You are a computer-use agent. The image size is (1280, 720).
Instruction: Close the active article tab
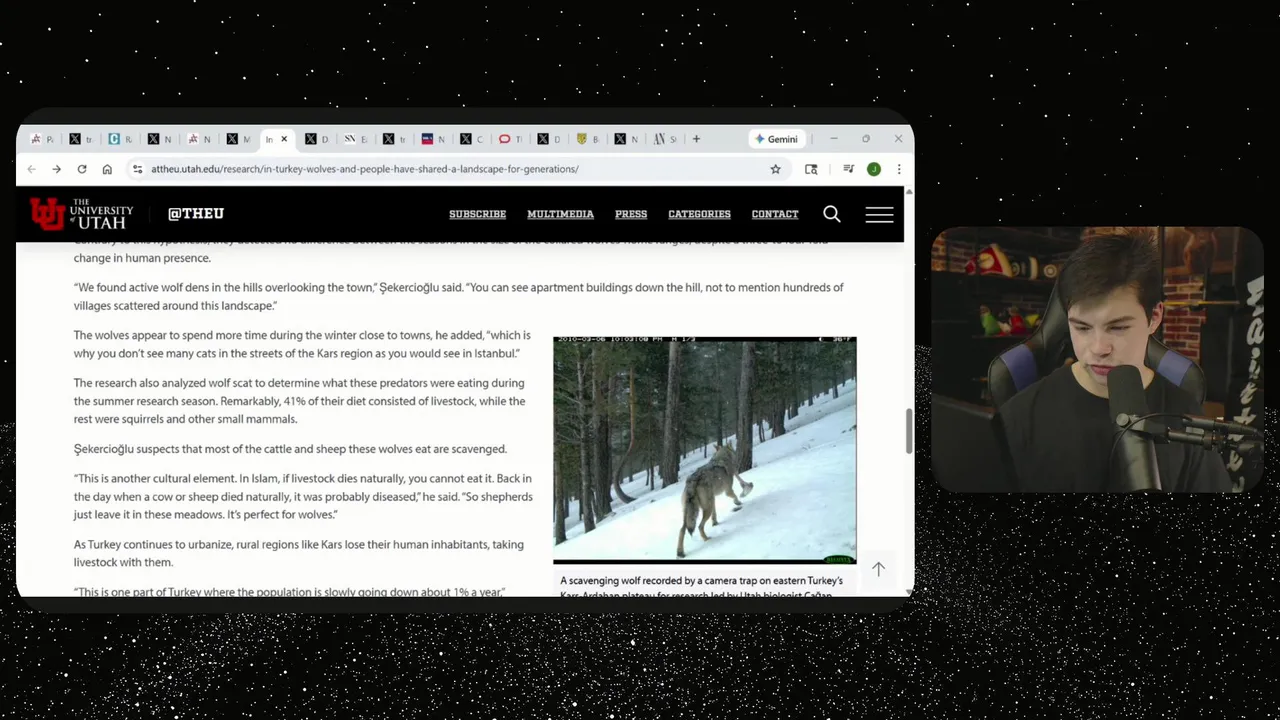pyautogui.click(x=284, y=139)
